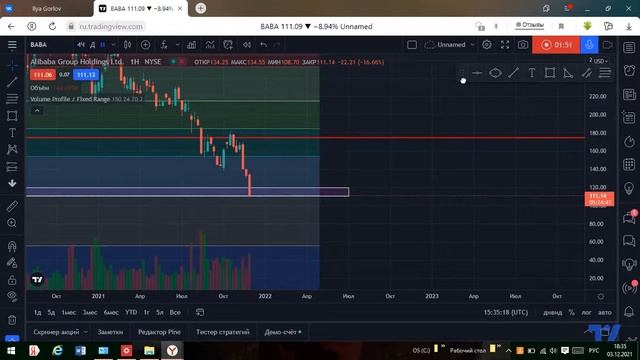The image size is (640, 360).
Task: Toggle Magnet mode
Action: coord(12,246)
